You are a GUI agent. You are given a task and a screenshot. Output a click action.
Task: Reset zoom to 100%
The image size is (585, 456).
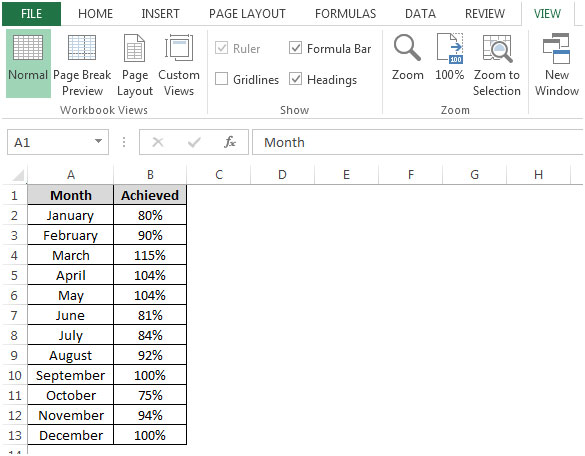(x=450, y=57)
